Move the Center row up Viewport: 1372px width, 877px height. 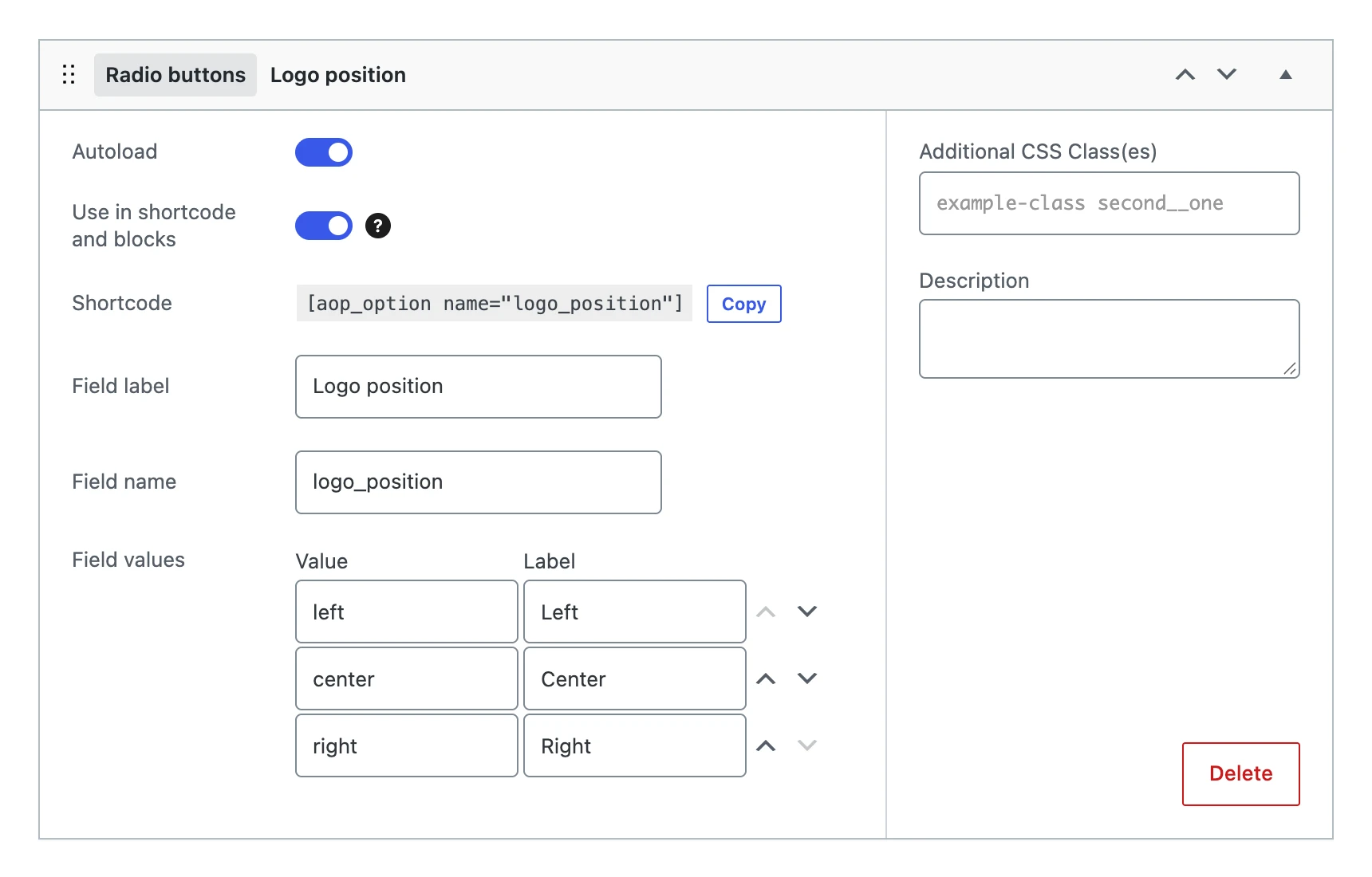pos(766,678)
